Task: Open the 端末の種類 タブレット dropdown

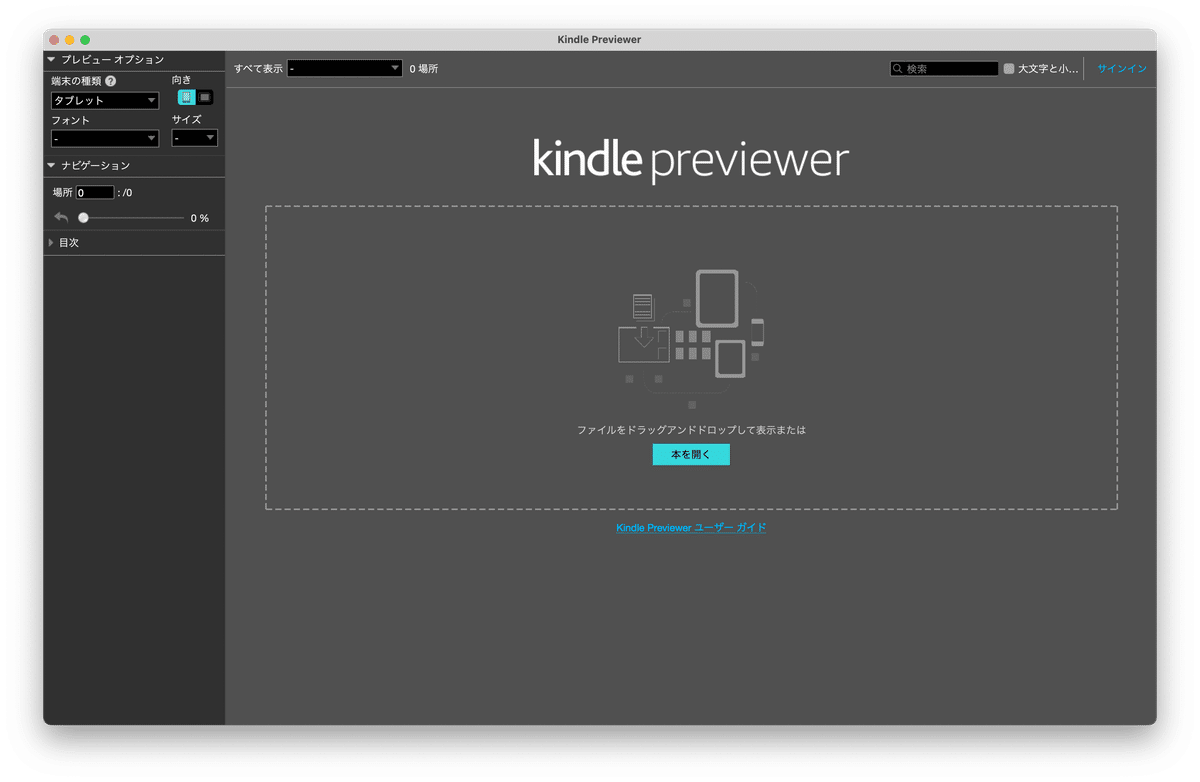Action: pyautogui.click(x=105, y=101)
